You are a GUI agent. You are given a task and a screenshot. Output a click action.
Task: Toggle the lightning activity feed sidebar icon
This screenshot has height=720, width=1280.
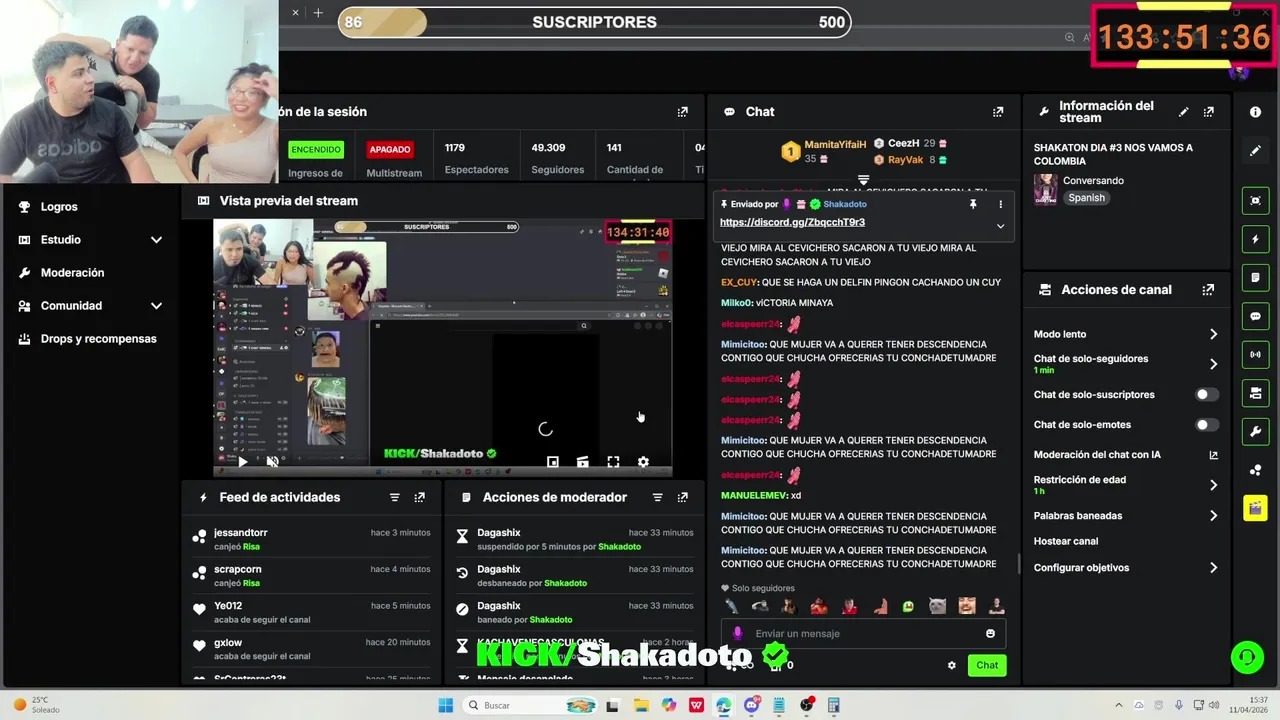pyautogui.click(x=1255, y=240)
